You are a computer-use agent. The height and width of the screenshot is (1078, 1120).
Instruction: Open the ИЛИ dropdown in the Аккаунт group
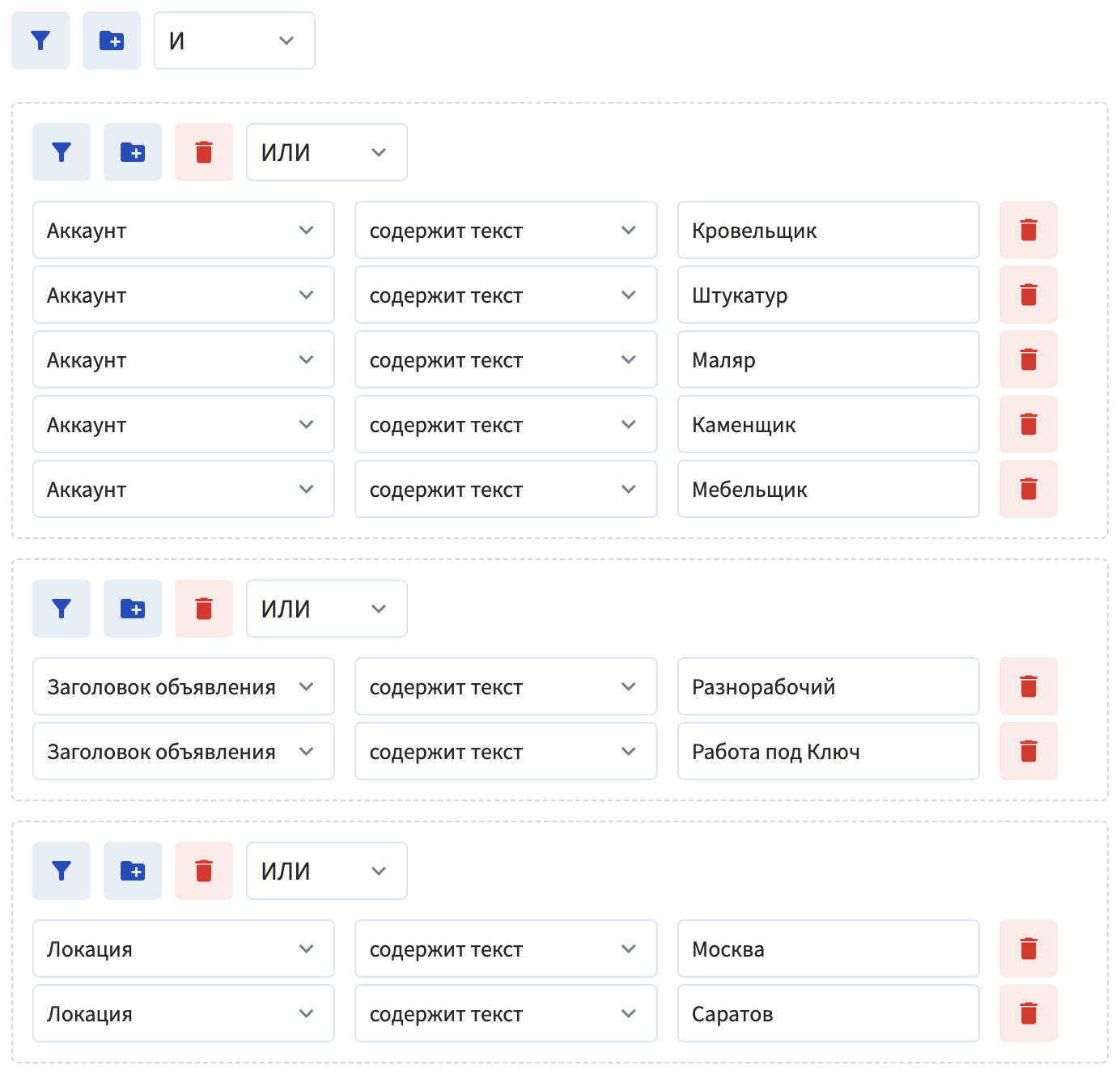[x=326, y=152]
